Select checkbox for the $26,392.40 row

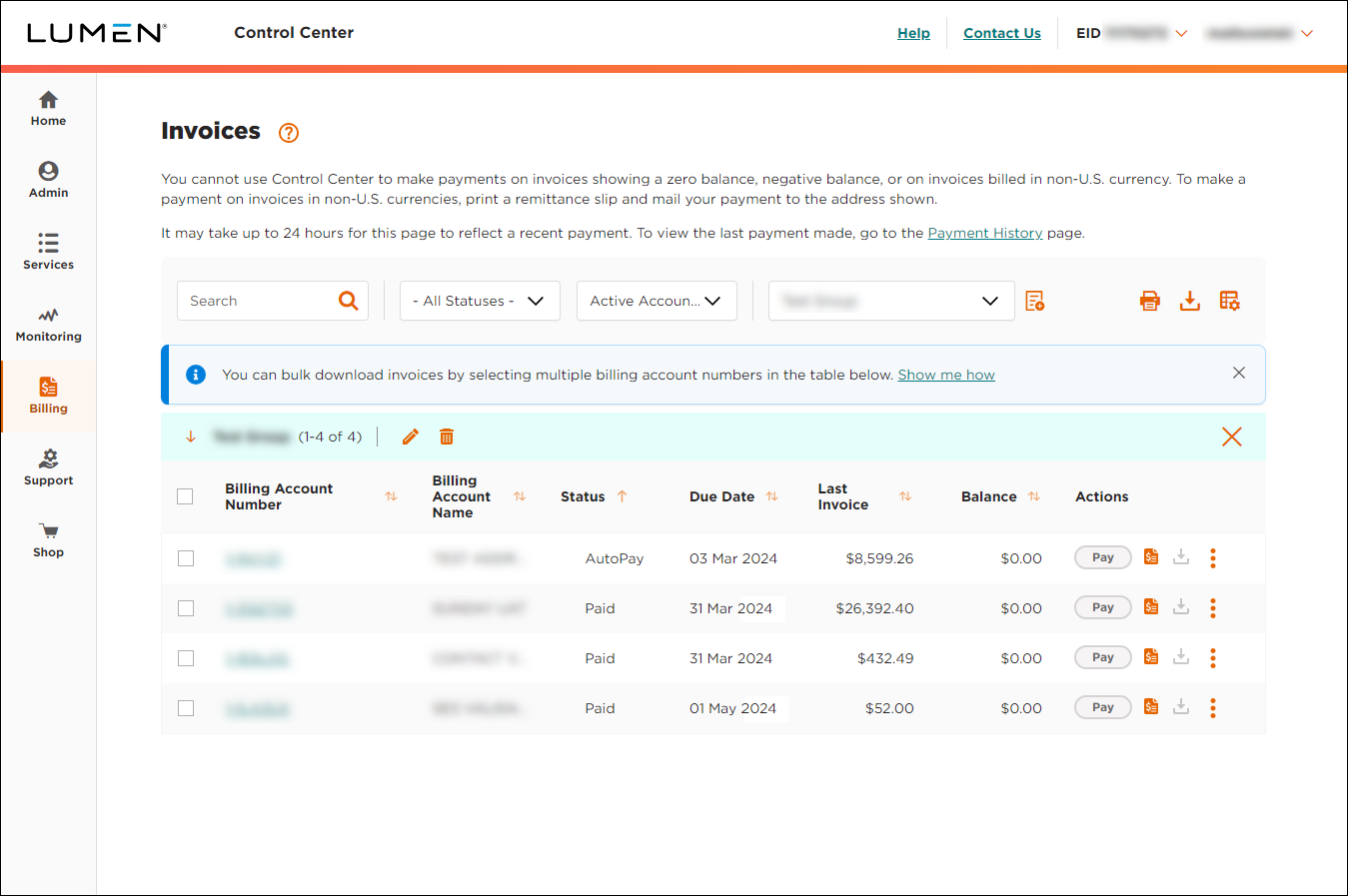[186, 608]
